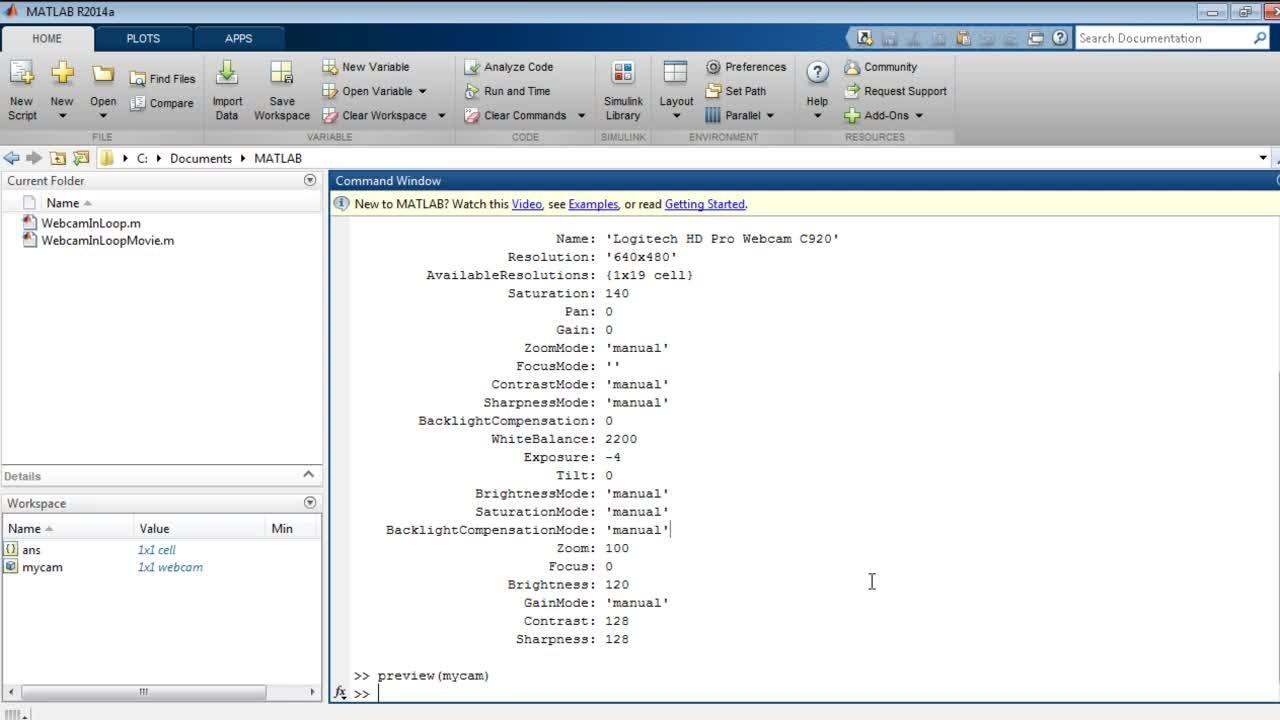Expand the Clear Commands dropdown arrow
The width and height of the screenshot is (1280, 720).
[x=581, y=116]
